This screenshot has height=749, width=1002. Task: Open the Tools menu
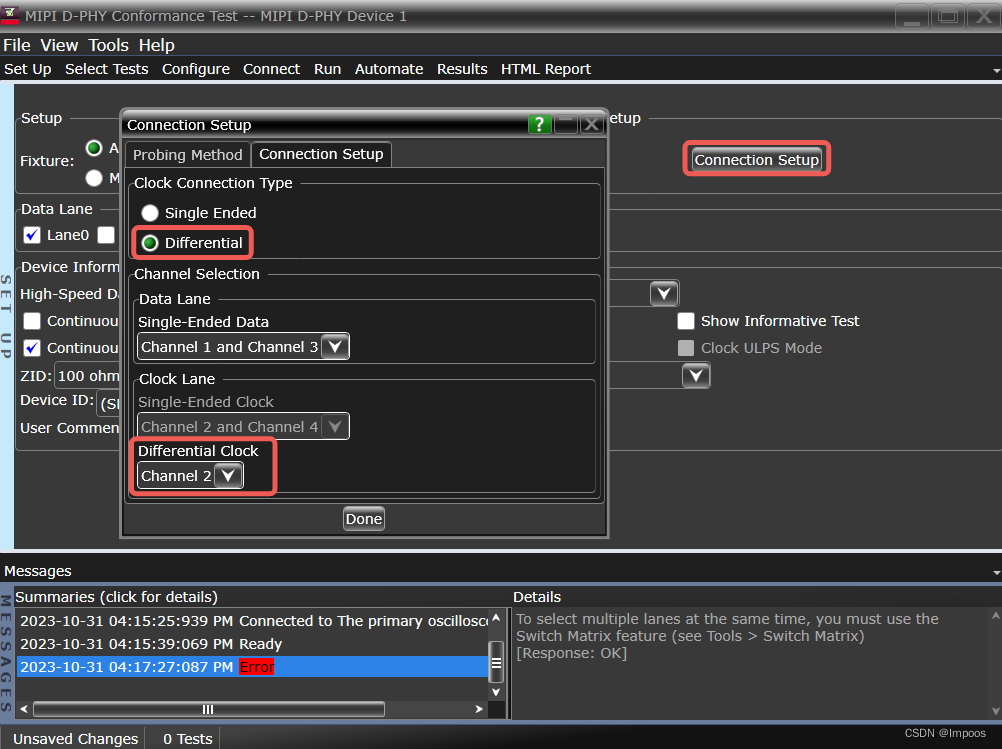[108, 45]
